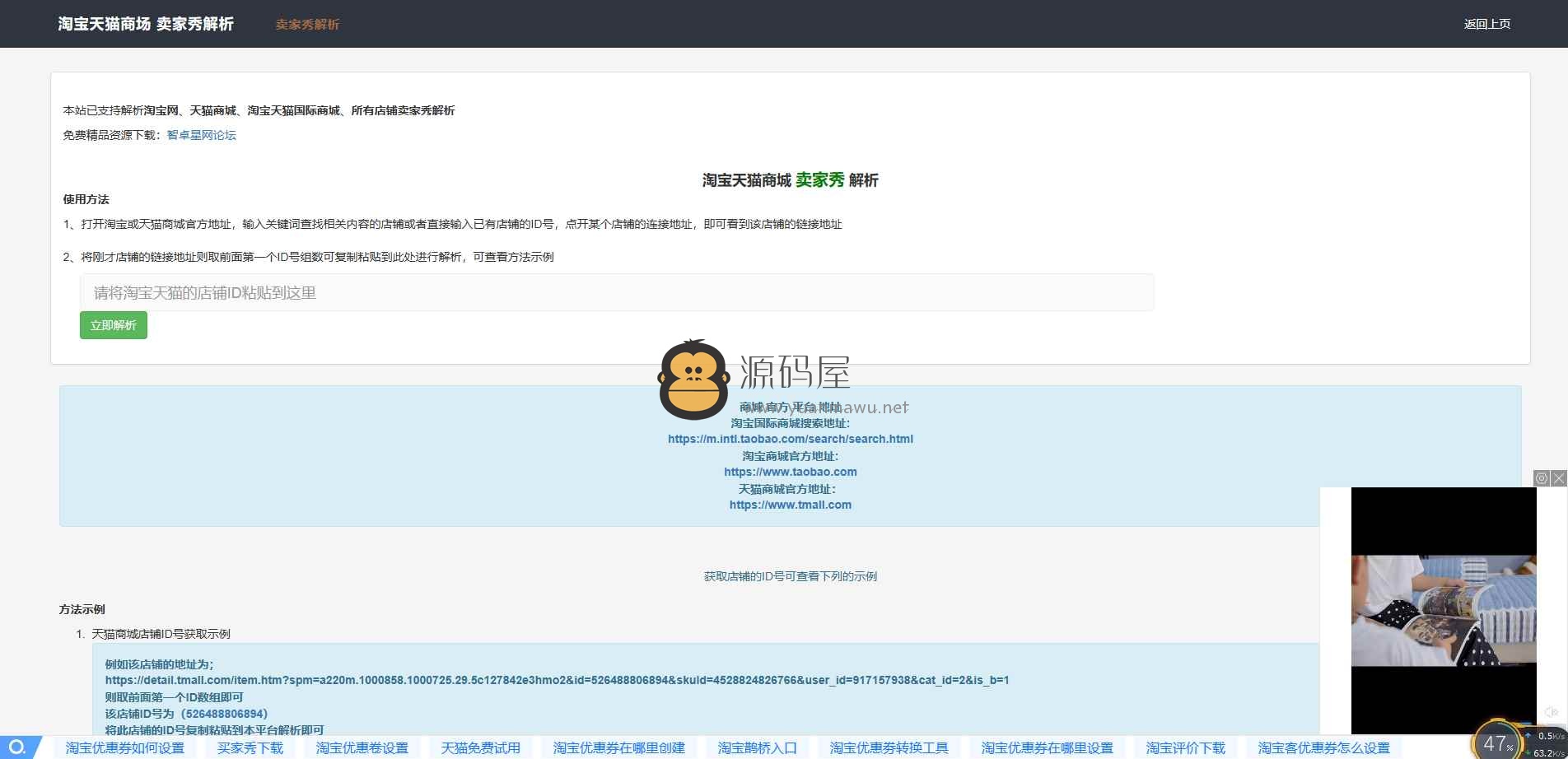Unmute the floating video ad speaker
The width and height of the screenshot is (1568, 759).
point(1551,712)
